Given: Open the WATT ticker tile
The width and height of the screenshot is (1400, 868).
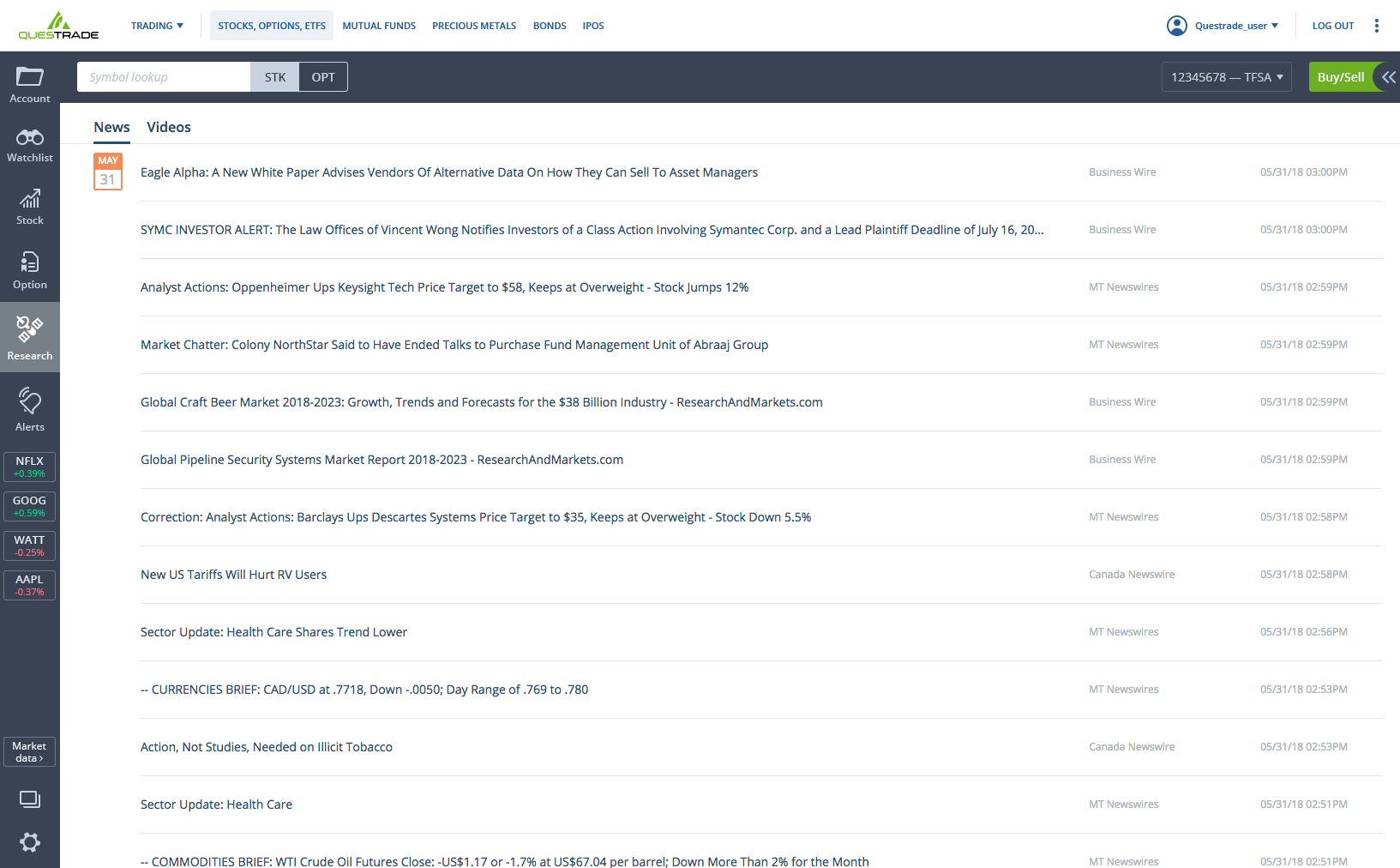Looking at the screenshot, I should pyautogui.click(x=30, y=546).
